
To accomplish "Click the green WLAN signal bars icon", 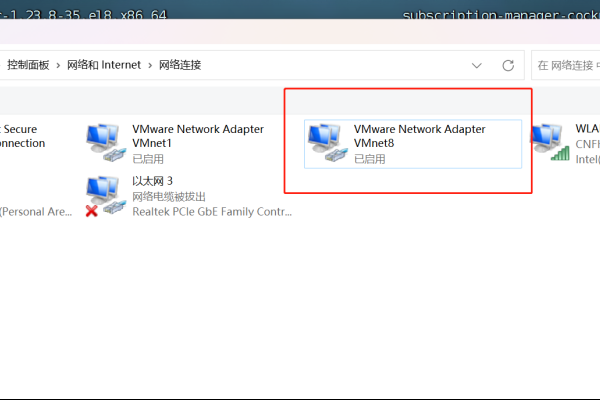I will click(561, 153).
